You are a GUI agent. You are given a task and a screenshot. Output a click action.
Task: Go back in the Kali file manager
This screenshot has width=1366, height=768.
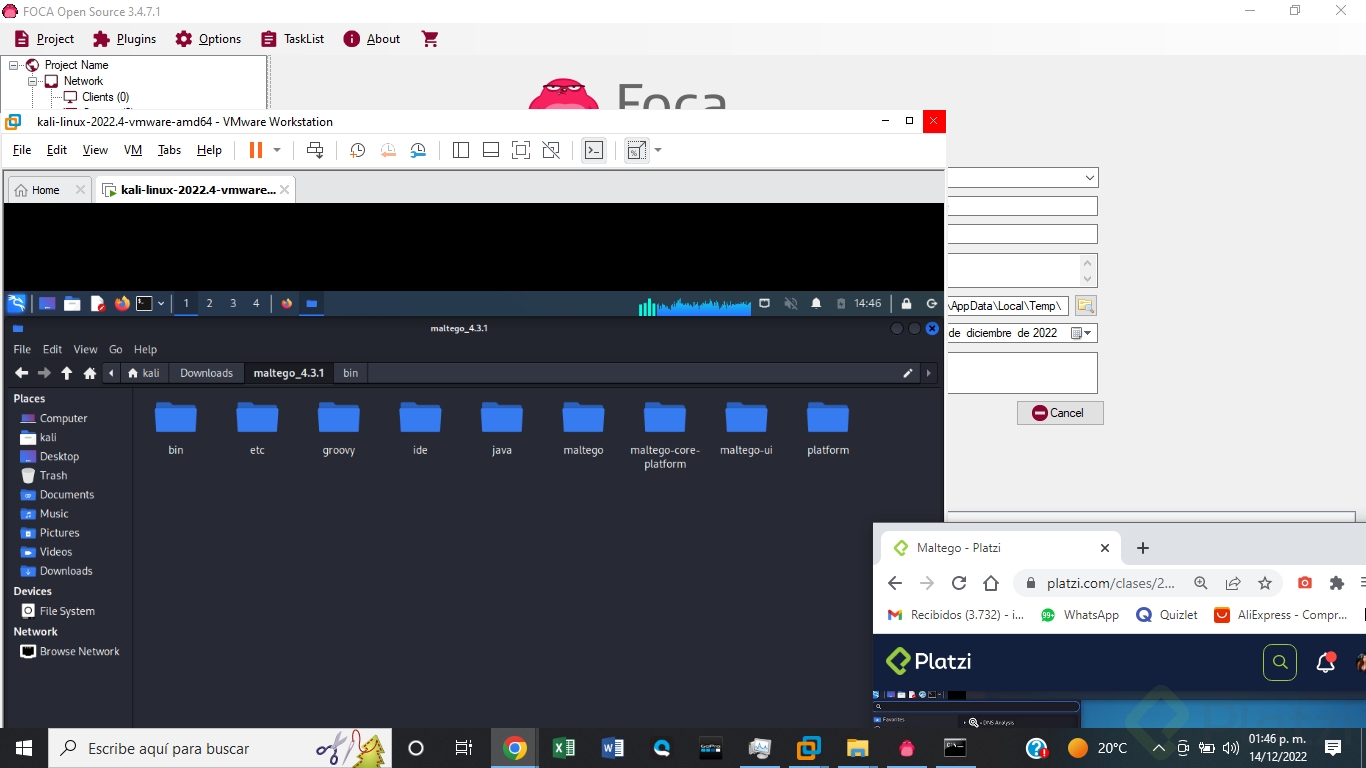pyautogui.click(x=21, y=373)
